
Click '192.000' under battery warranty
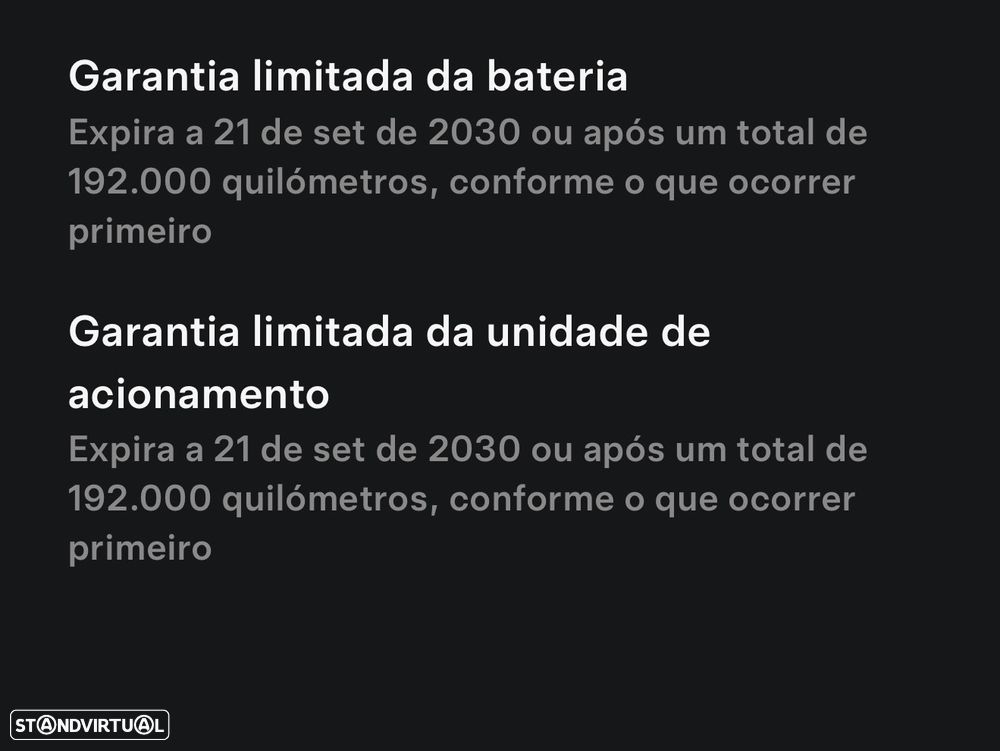click(x=139, y=182)
